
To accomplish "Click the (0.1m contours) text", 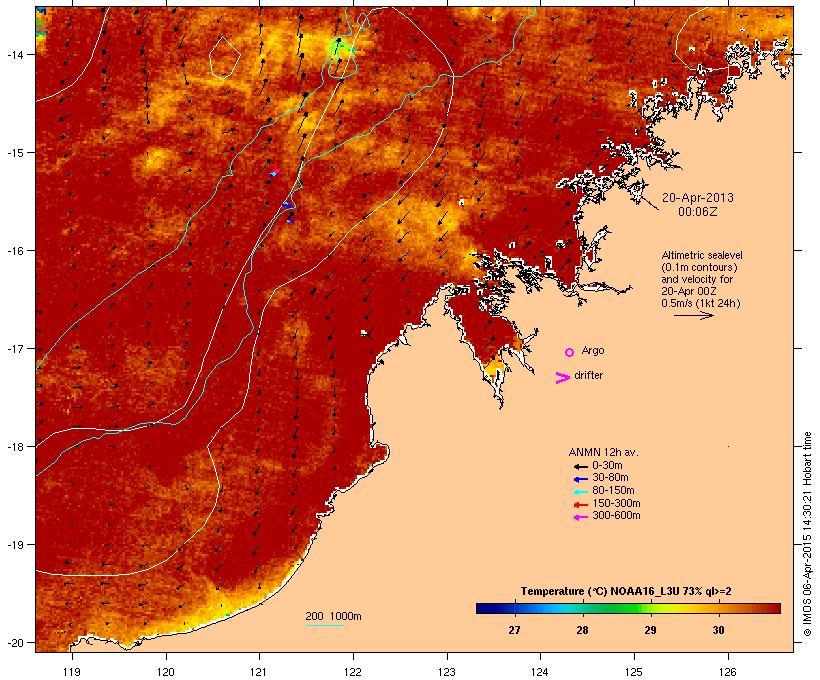I will pyautogui.click(x=699, y=267).
